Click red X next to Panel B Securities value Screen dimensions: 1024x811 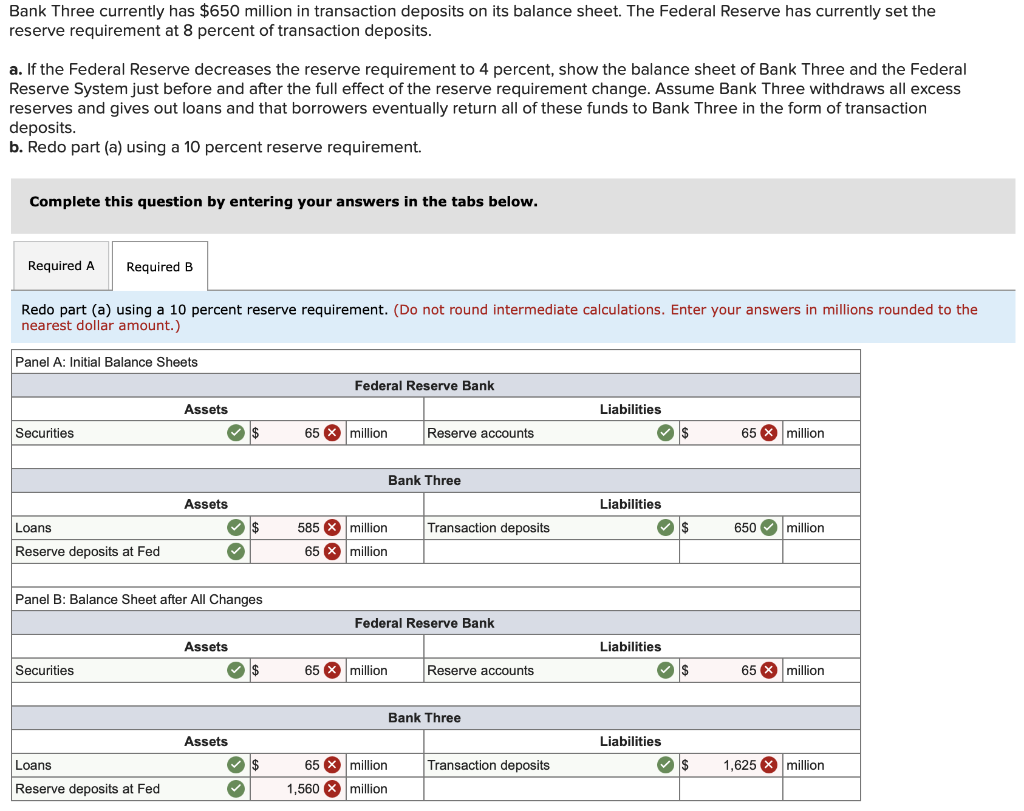coord(332,670)
